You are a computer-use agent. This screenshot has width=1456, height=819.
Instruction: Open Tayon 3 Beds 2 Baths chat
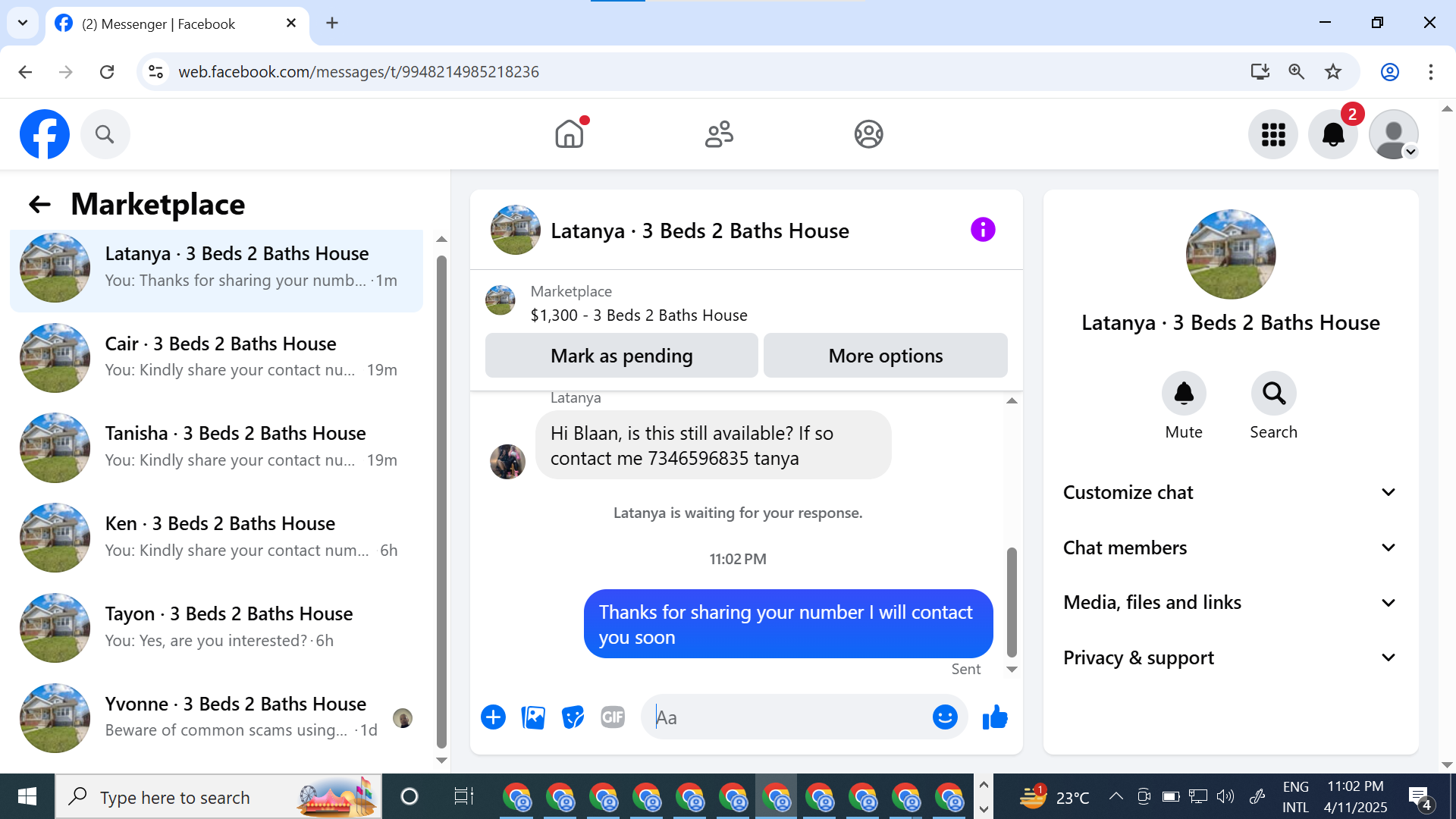coord(217,627)
